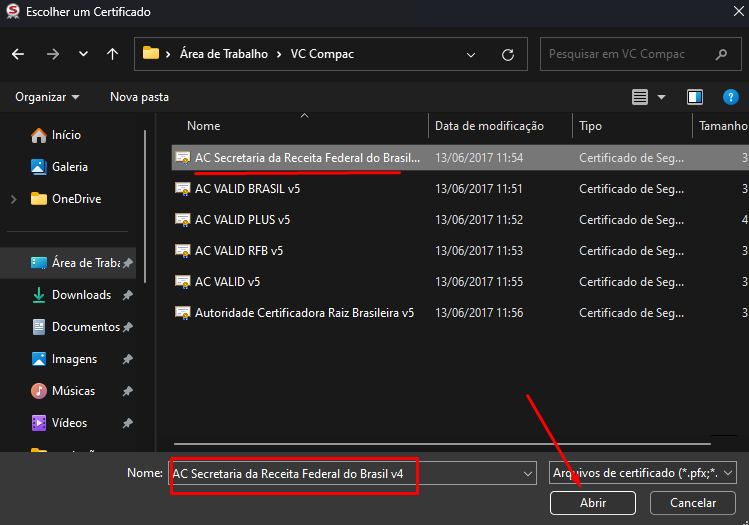Click the Back navigation arrow
Screen dimensions: 749x525
tap(18, 54)
